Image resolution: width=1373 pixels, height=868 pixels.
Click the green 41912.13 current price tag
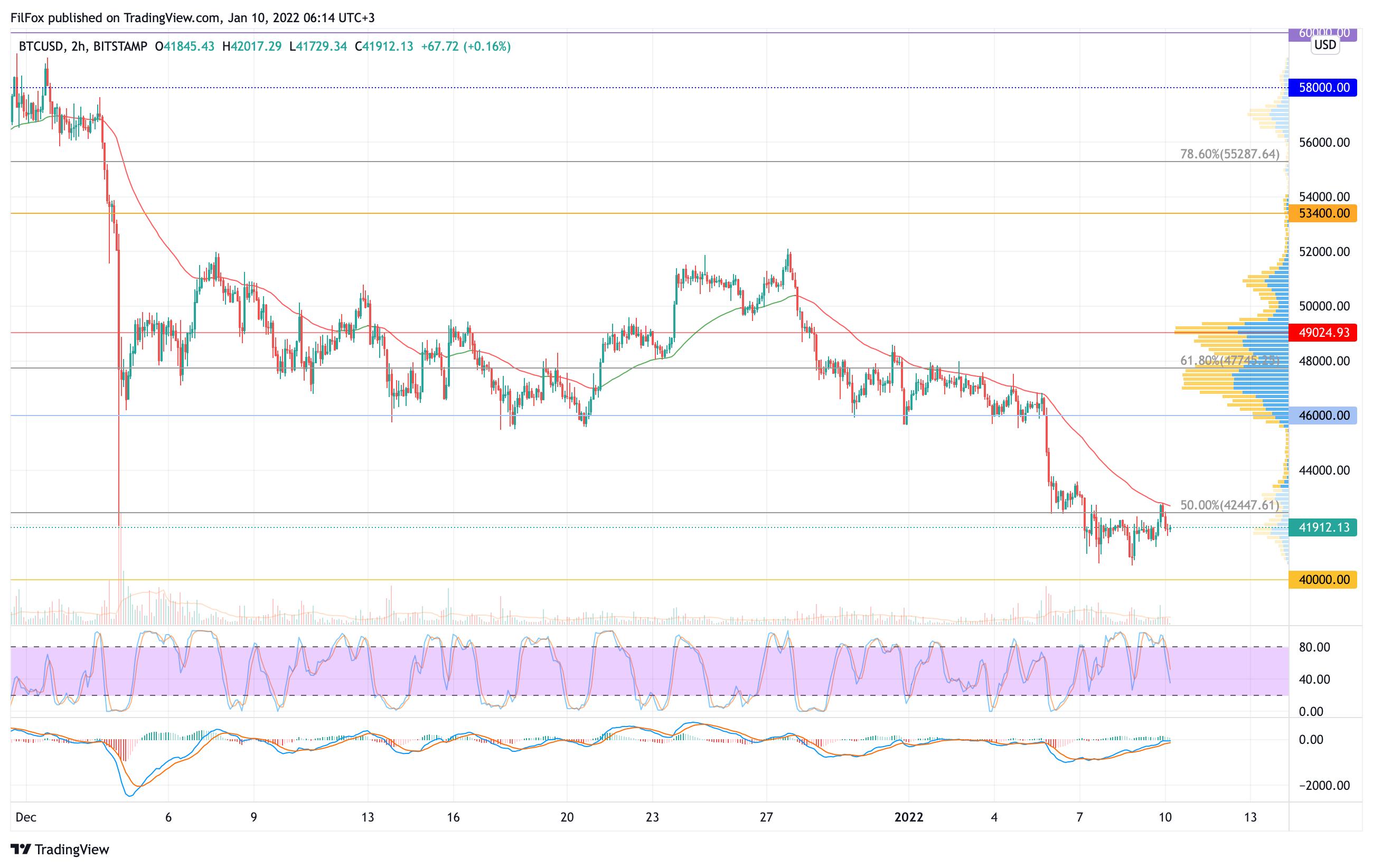pyautogui.click(x=1323, y=527)
